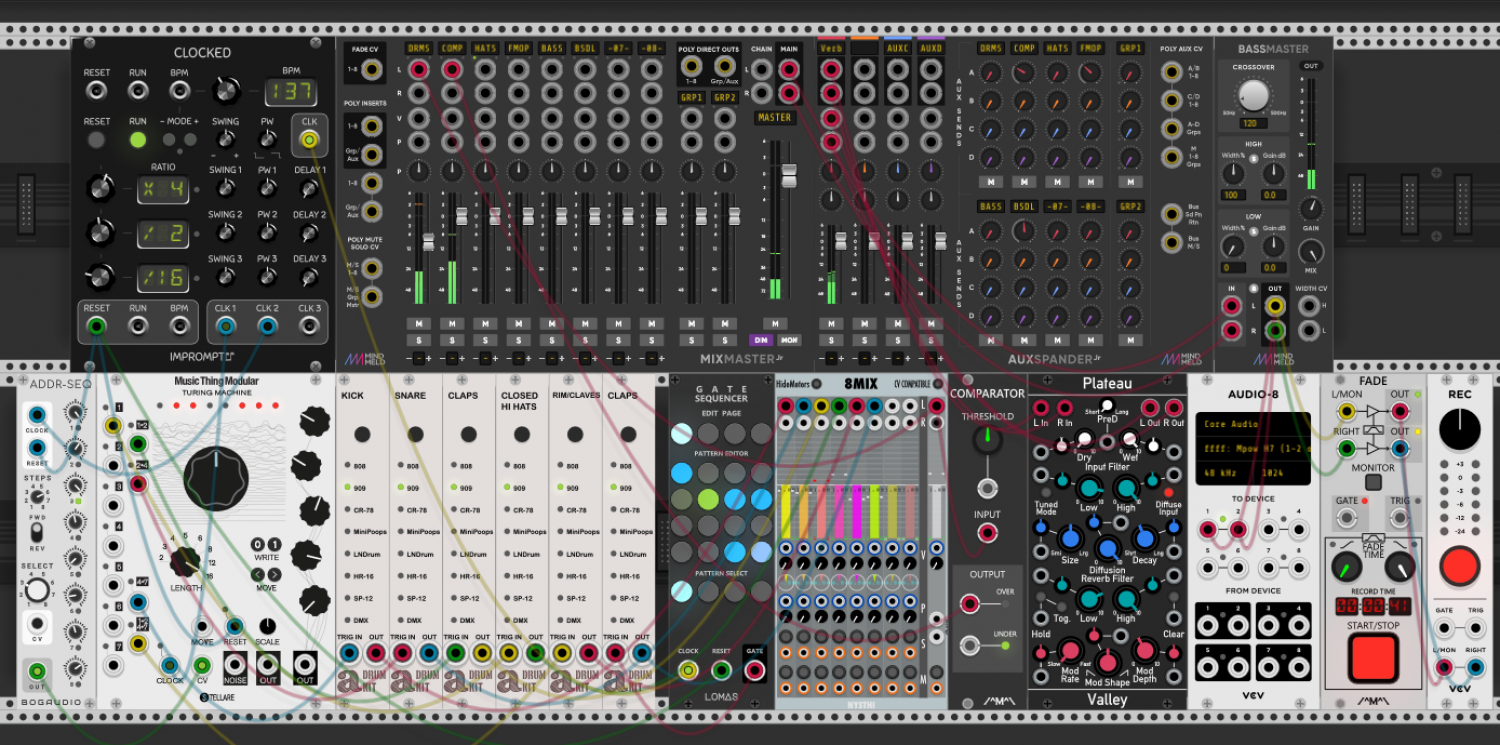Image resolution: width=1500 pixels, height=745 pixels.
Task: Open the Core Audio driver menu on Audio-8
Action: click(x=1253, y=424)
